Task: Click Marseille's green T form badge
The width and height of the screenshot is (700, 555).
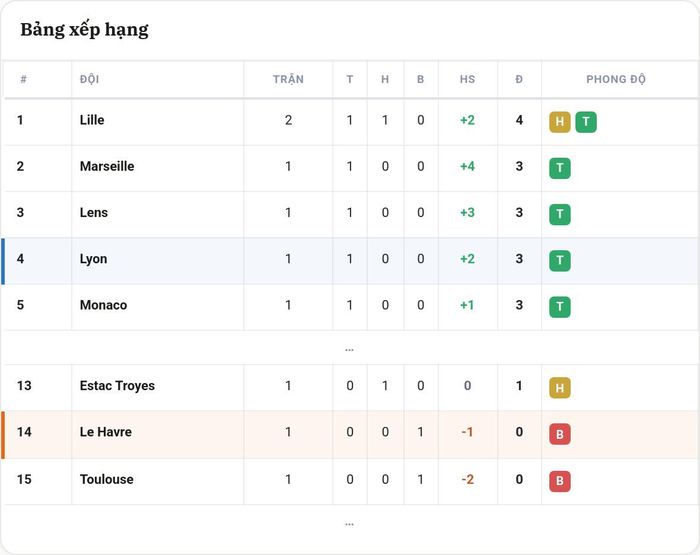Action: coord(559,168)
